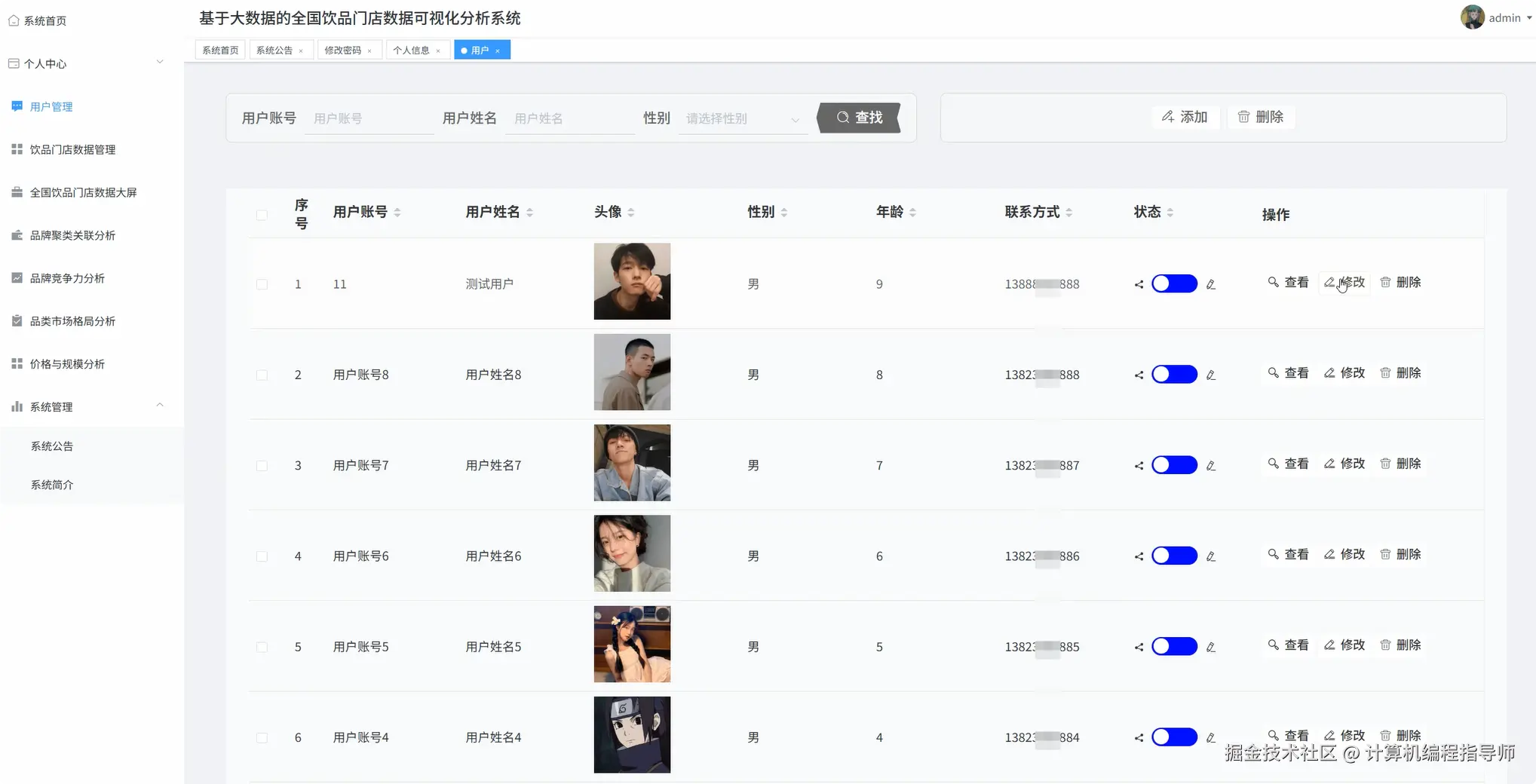Toggle the status switch for 用户账号8
1536x784 pixels.
[1174, 374]
